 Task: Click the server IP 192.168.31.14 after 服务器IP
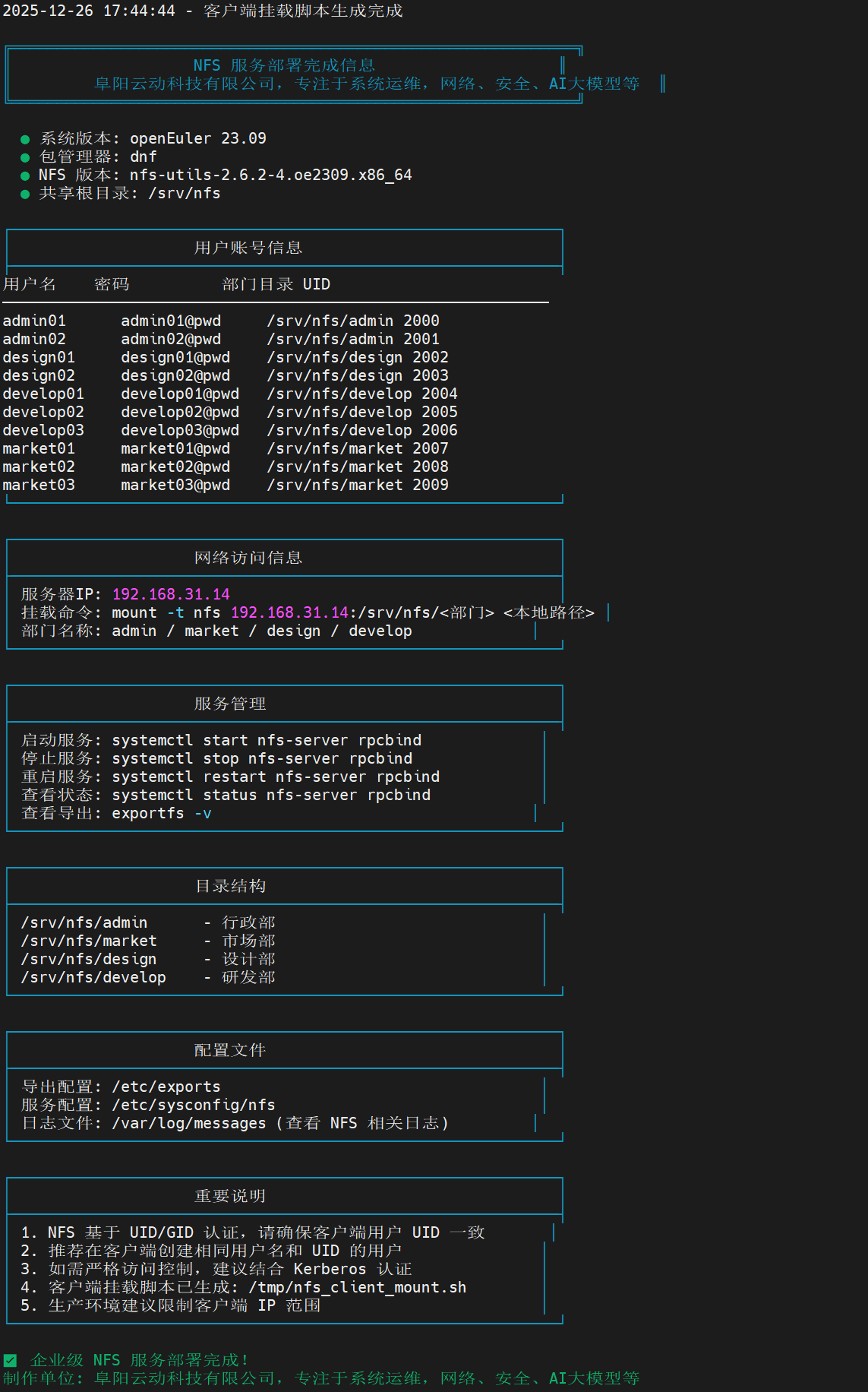tap(171, 594)
